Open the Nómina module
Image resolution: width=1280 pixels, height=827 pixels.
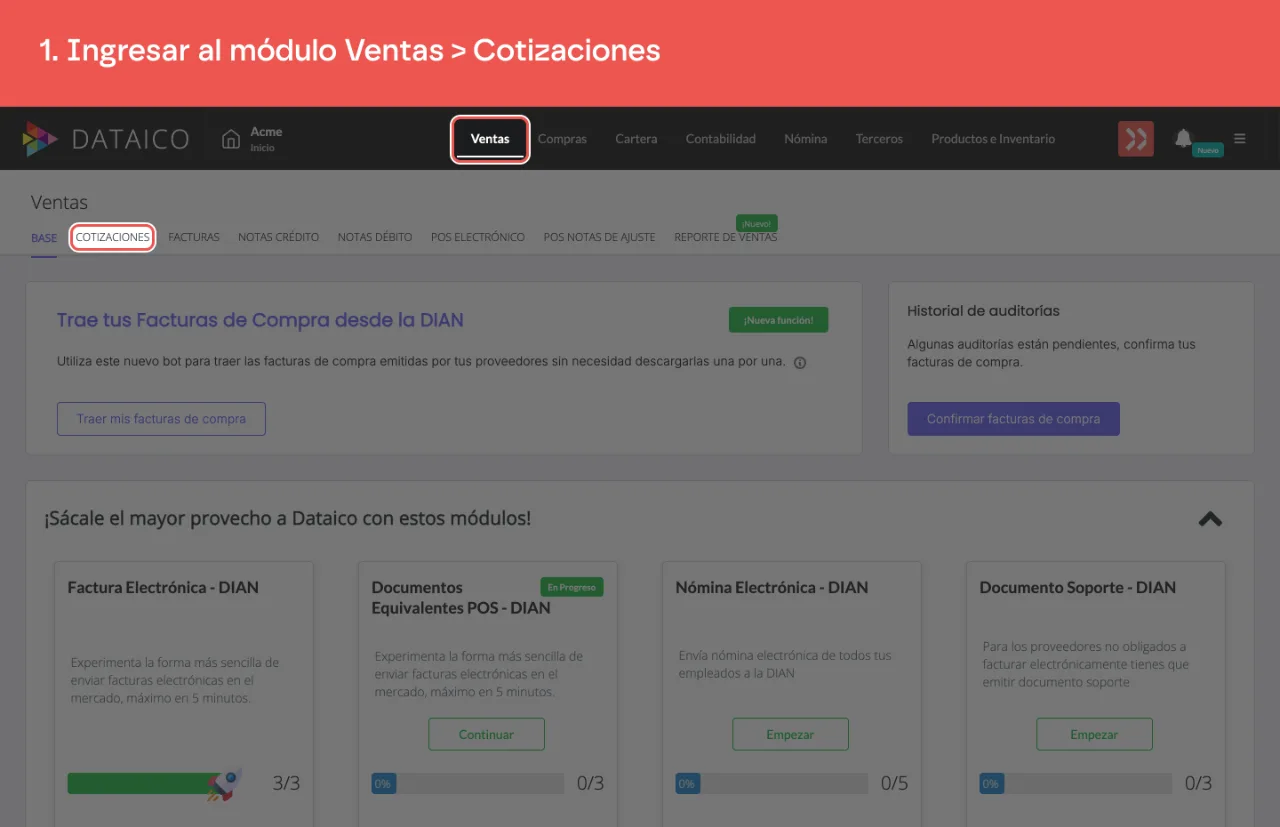806,139
